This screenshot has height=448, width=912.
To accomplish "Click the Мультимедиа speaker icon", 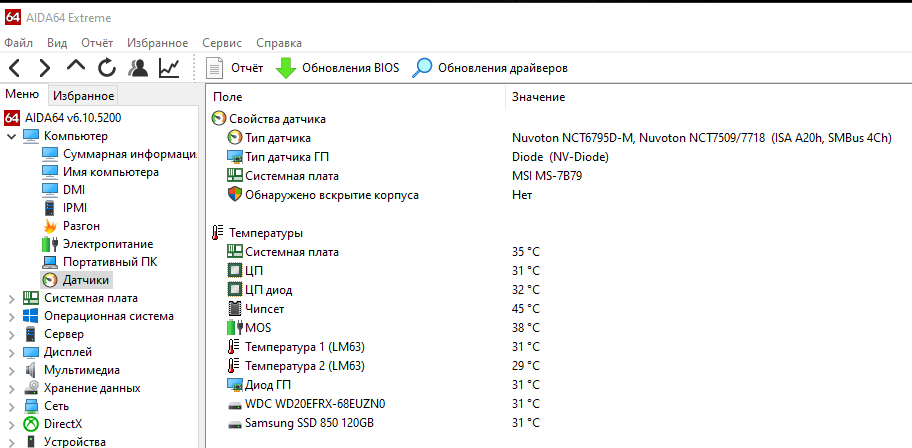I will click(x=31, y=371).
